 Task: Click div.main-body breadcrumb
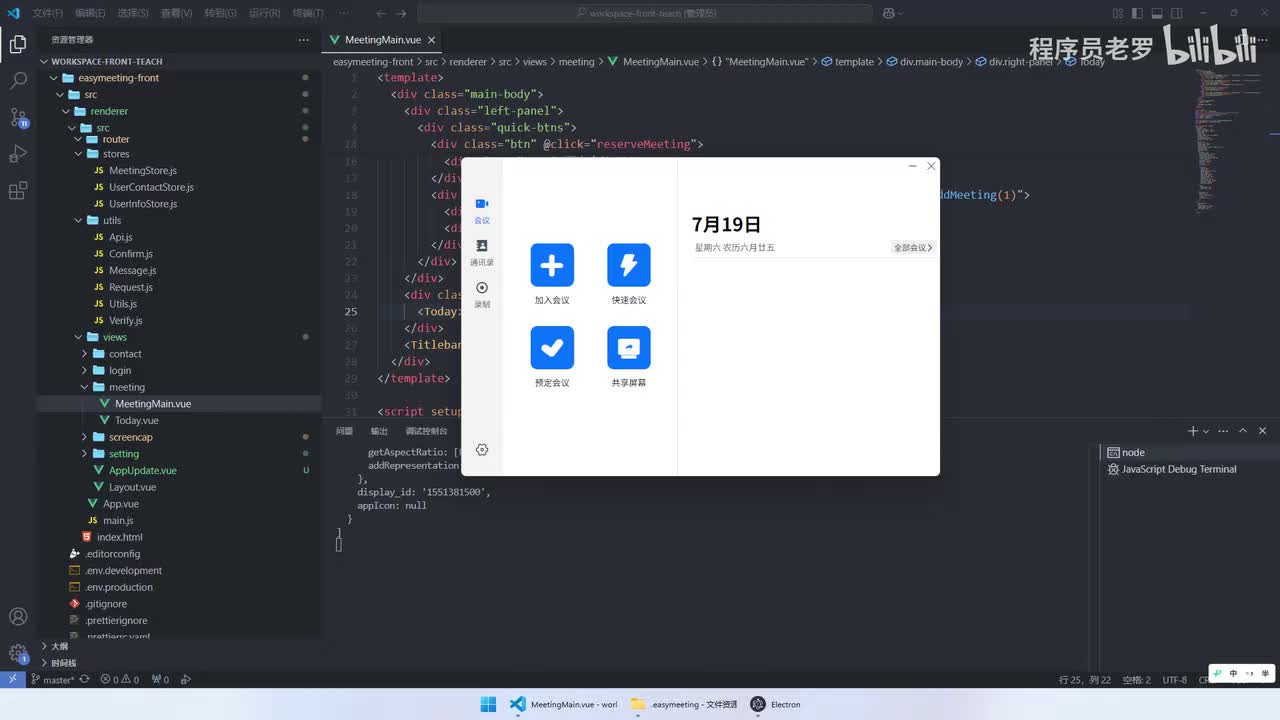coord(931,62)
